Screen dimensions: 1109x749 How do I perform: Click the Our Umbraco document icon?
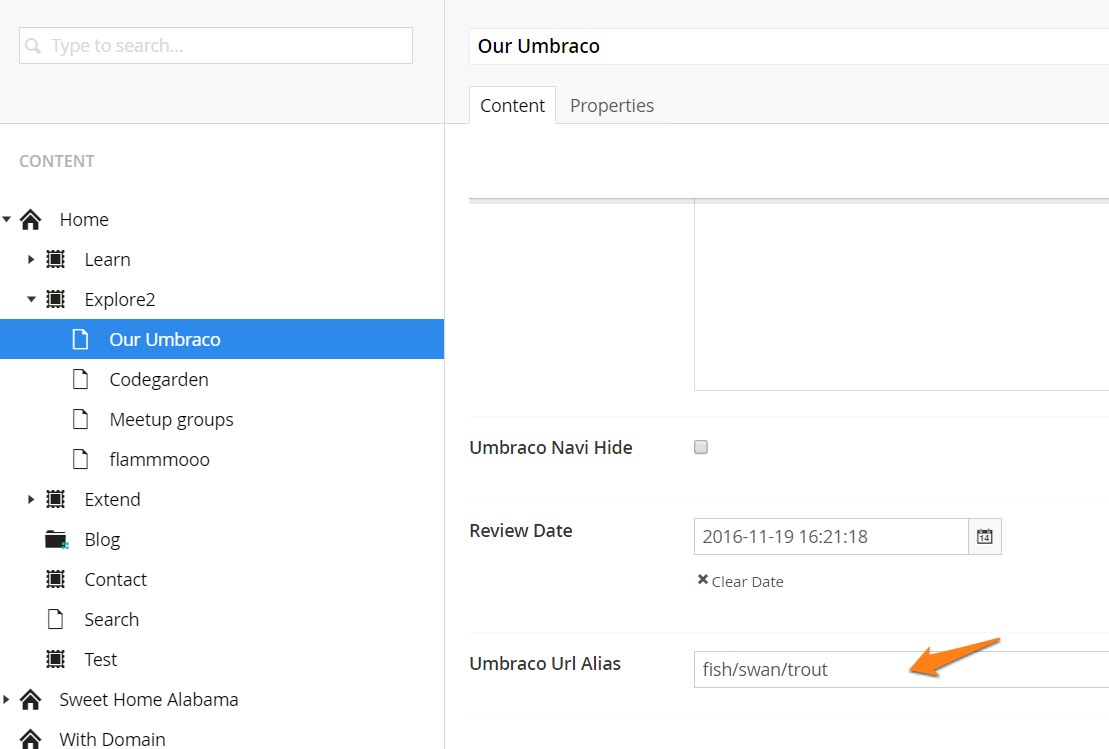tap(81, 339)
